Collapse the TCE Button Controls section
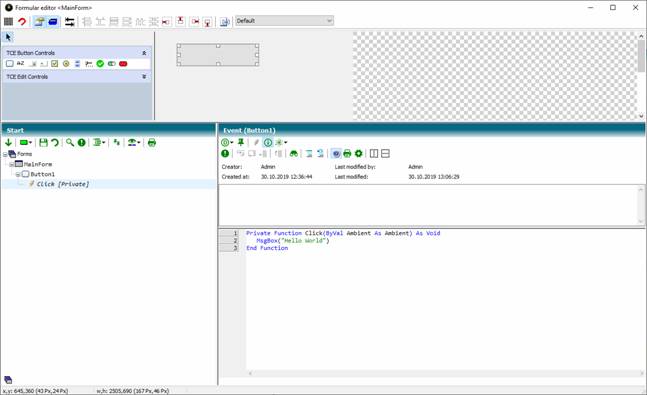Viewport: 647px width, 395px height. [x=144, y=53]
